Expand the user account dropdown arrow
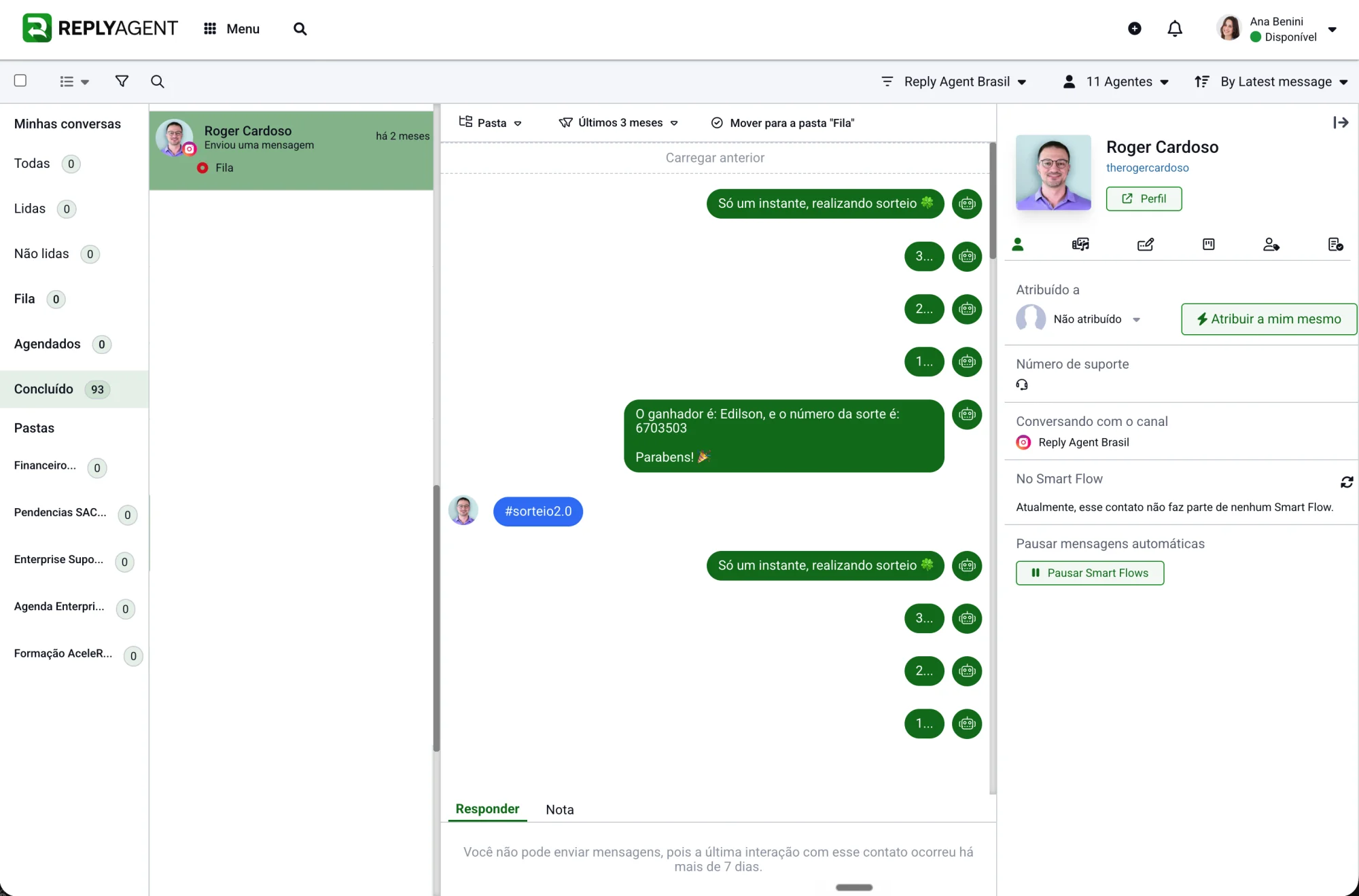The height and width of the screenshot is (896, 1359). click(1332, 29)
